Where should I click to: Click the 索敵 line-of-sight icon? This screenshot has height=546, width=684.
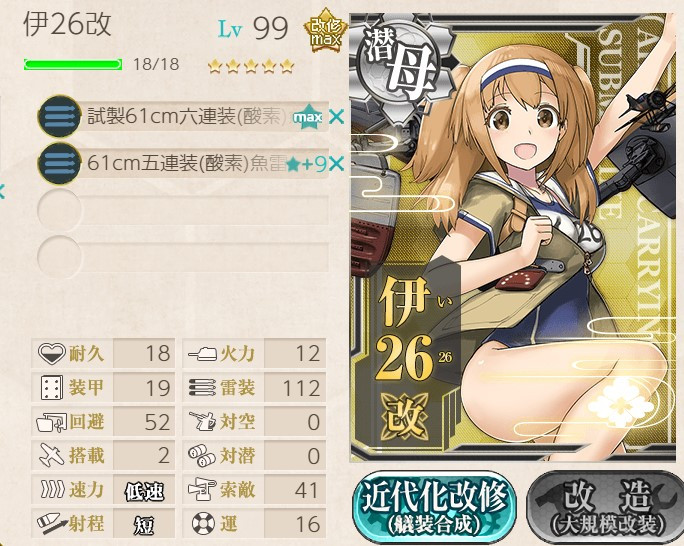point(202,489)
